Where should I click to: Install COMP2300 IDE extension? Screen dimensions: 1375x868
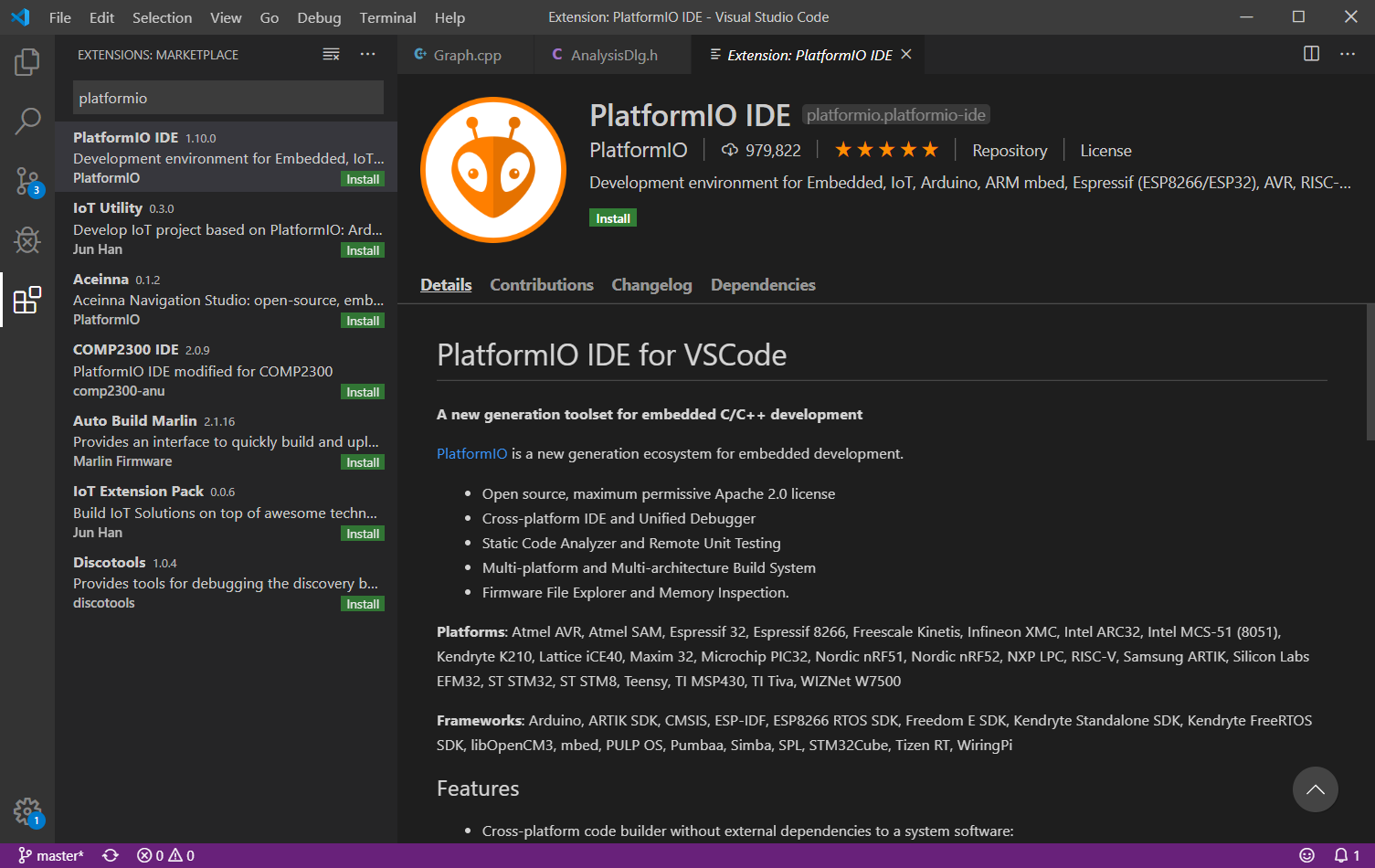pyautogui.click(x=363, y=392)
